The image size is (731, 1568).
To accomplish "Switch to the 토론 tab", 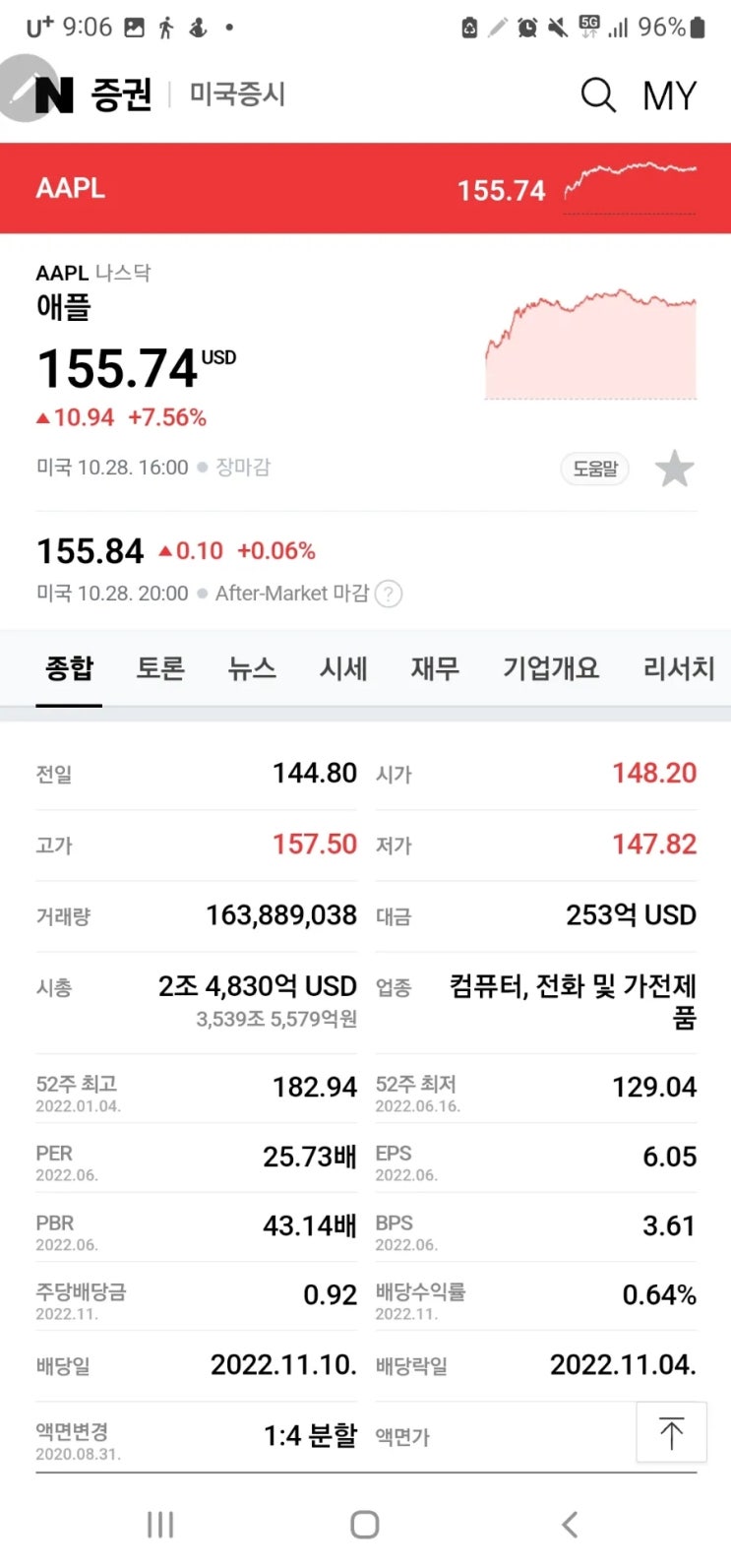I will (x=160, y=668).
